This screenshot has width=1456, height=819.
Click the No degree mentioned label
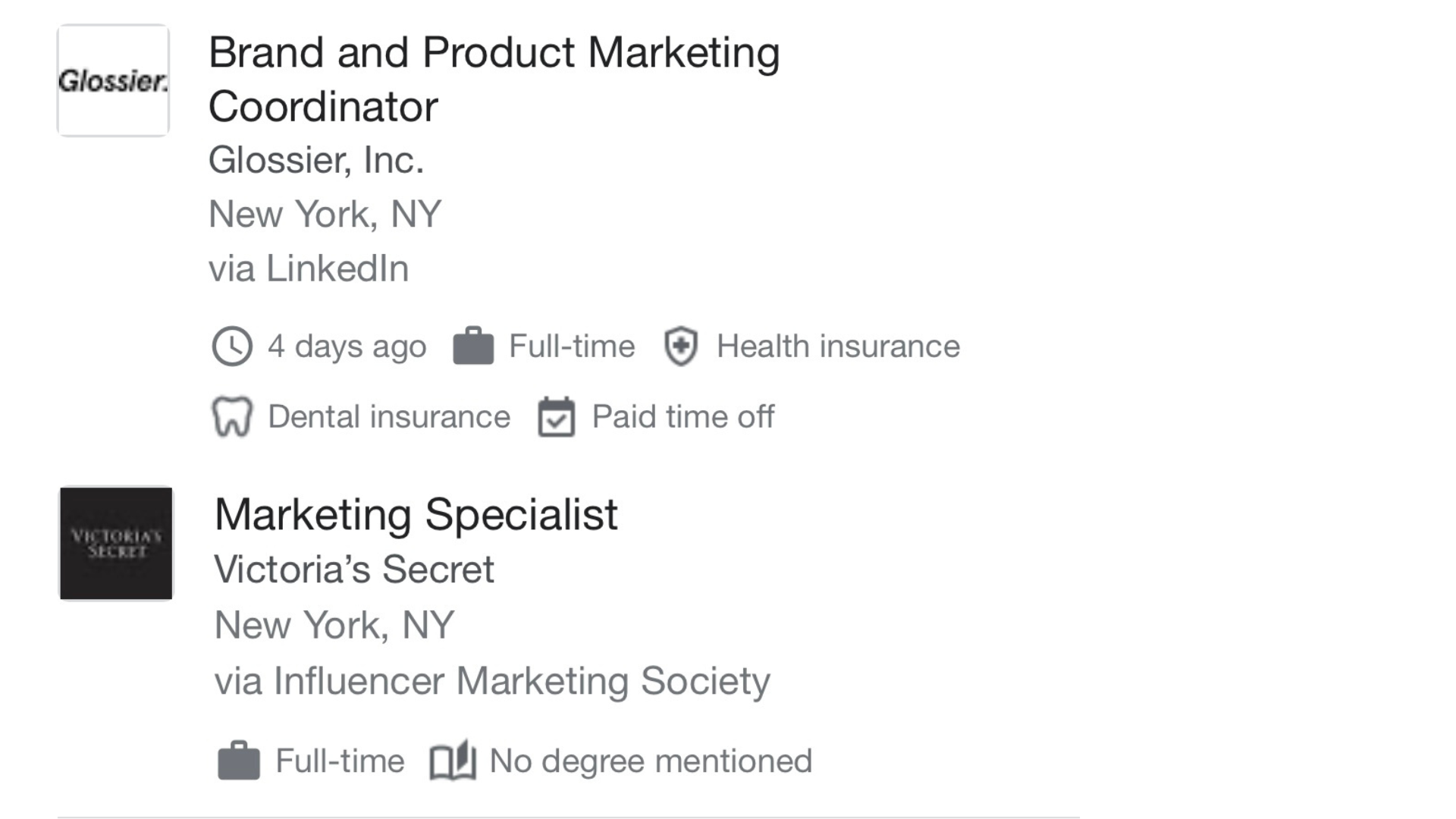click(651, 761)
